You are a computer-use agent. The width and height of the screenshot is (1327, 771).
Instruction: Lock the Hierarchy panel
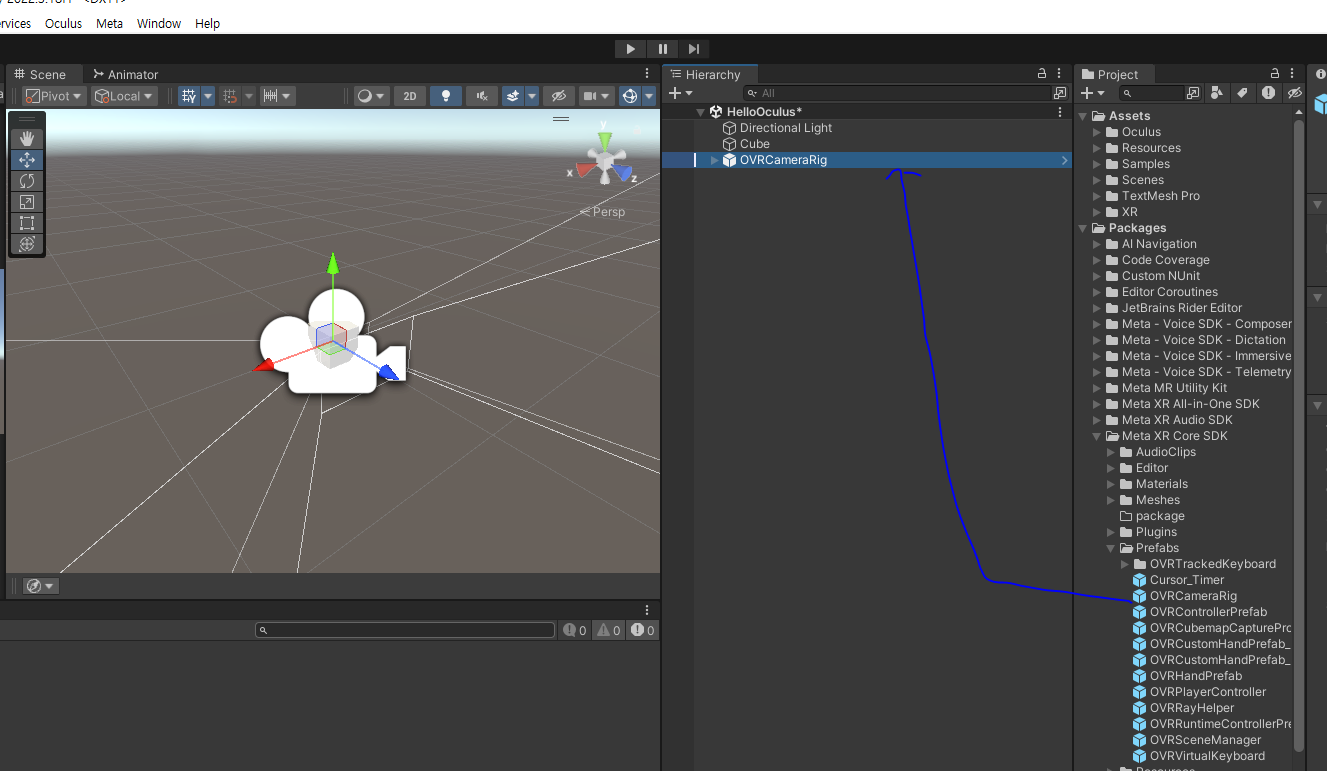(x=1042, y=74)
